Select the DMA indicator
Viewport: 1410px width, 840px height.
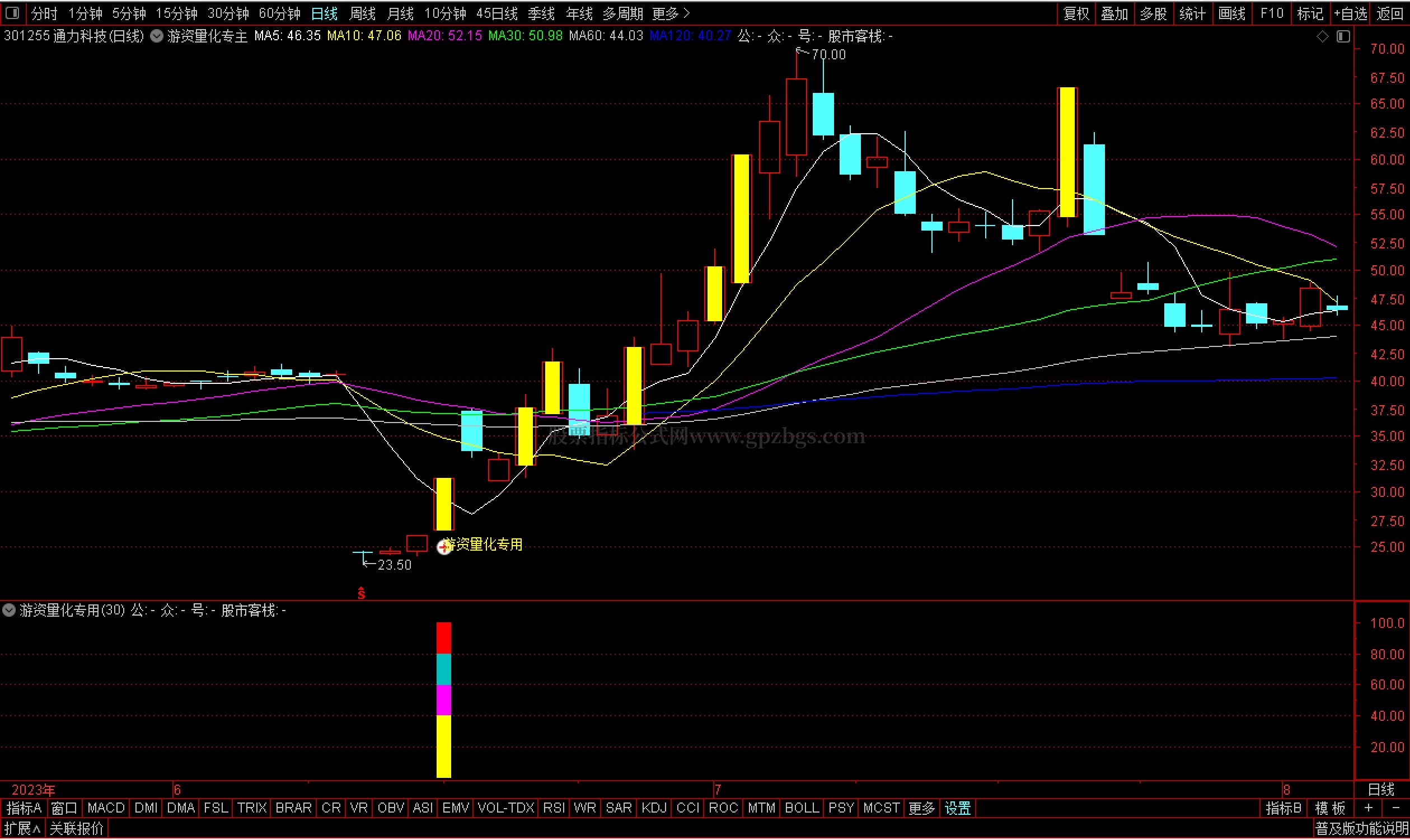point(181,809)
